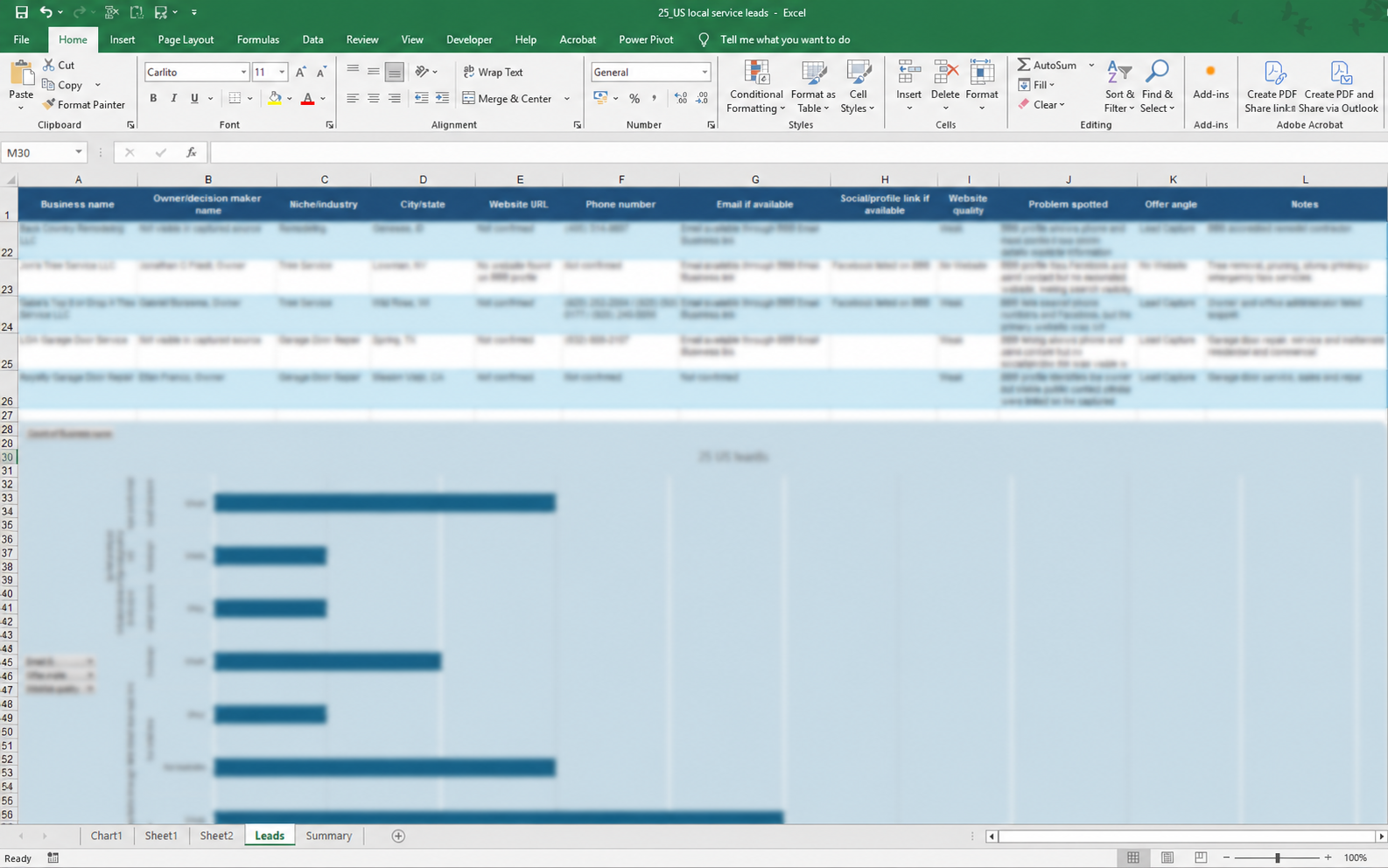Open the font color dropdown arrow
Viewport: 1388px width, 868px height.
[x=323, y=98]
